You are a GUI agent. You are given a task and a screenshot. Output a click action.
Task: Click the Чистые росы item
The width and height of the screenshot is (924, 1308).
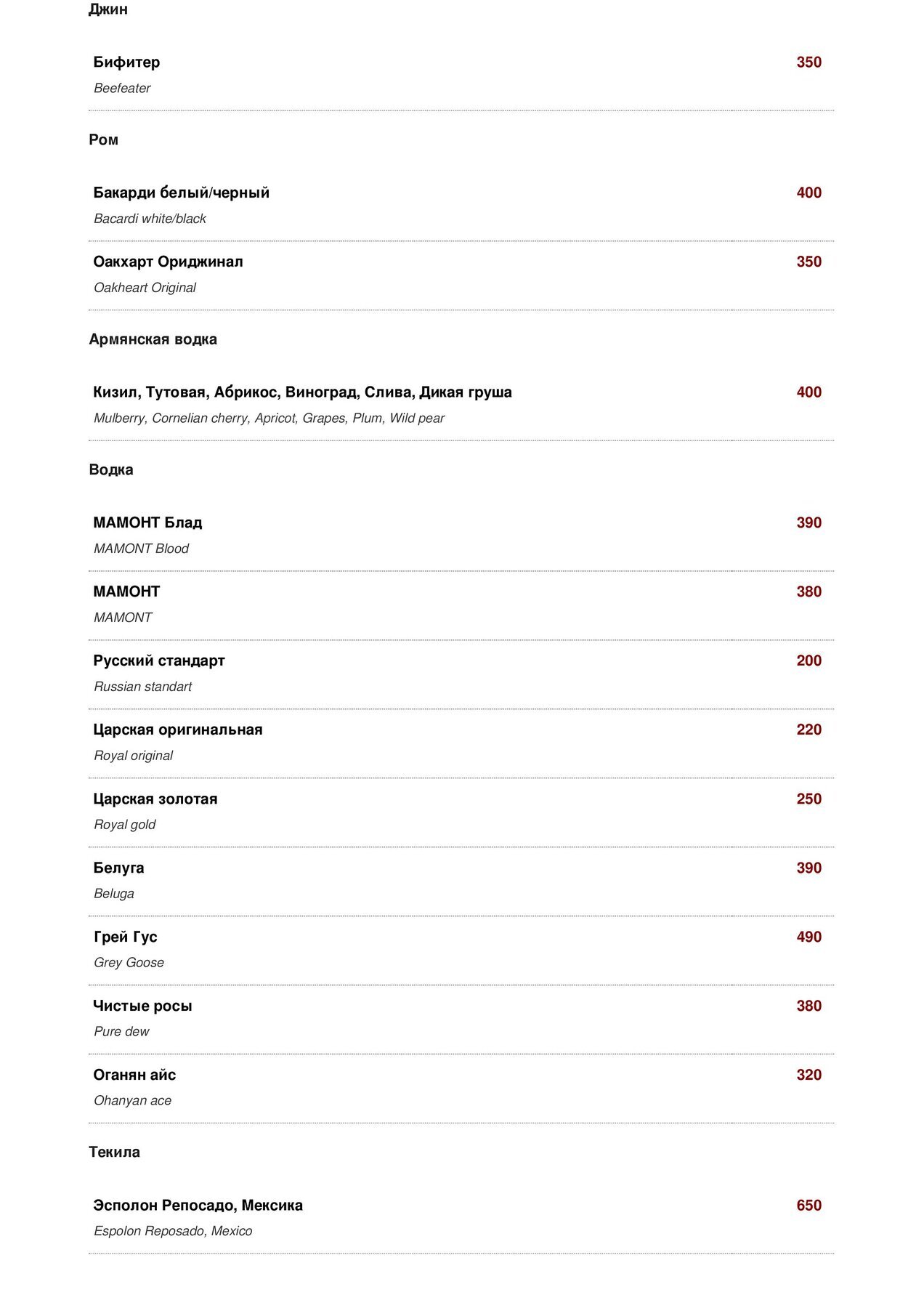point(142,1006)
